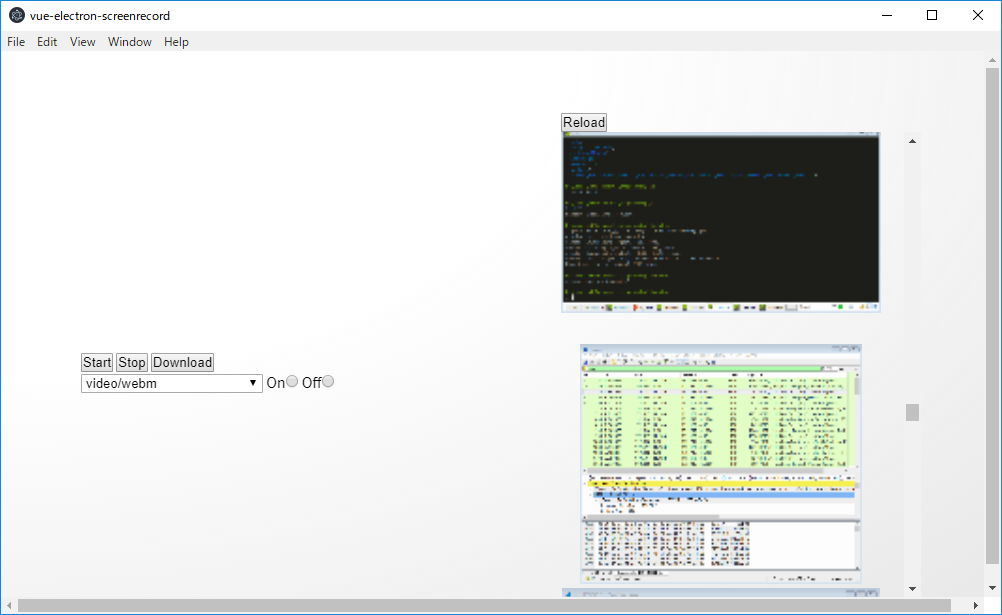Click the thumbnail list scrollbar thumb
1002x615 pixels.
click(x=913, y=412)
